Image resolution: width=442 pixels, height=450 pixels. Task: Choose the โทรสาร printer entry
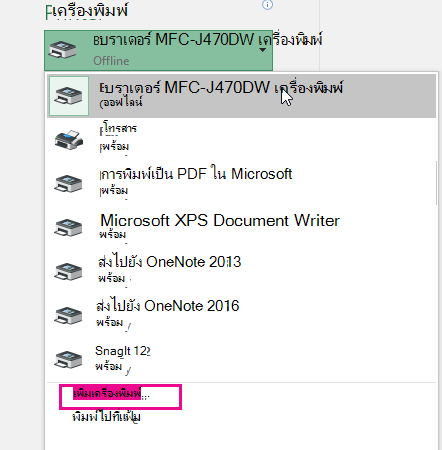[x=241, y=140]
